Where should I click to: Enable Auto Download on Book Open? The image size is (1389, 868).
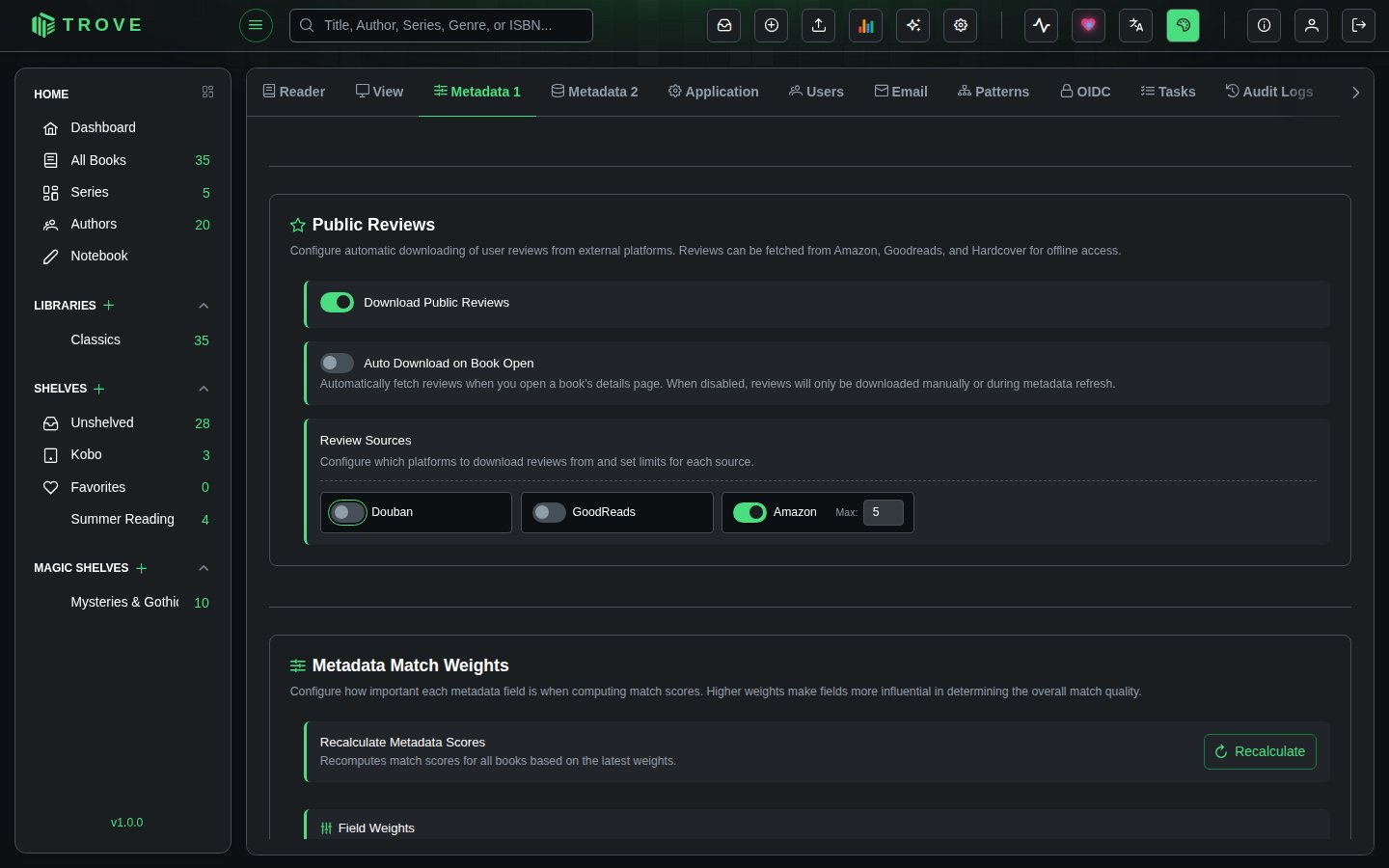point(337,364)
